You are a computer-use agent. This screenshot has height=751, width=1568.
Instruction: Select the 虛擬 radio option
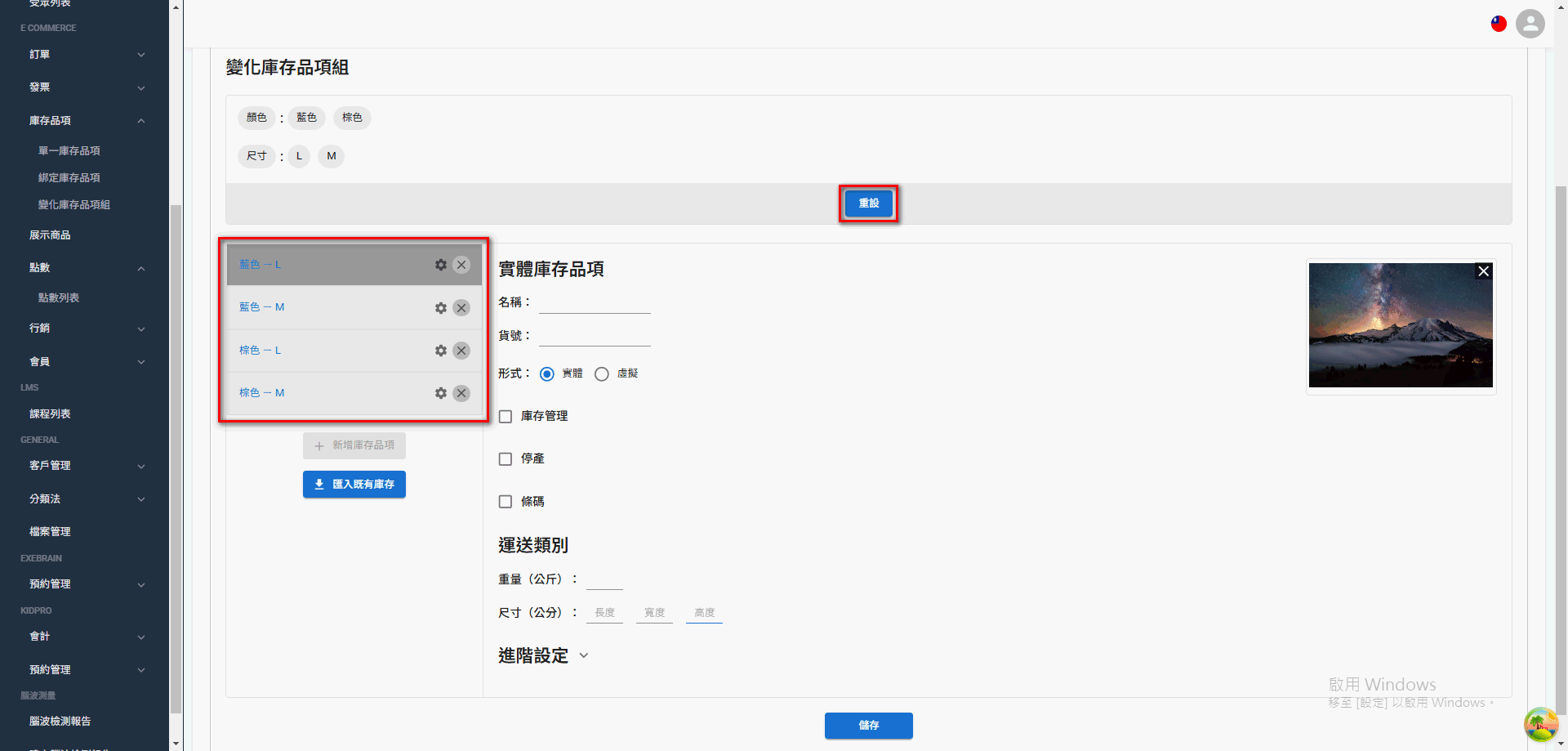(602, 374)
